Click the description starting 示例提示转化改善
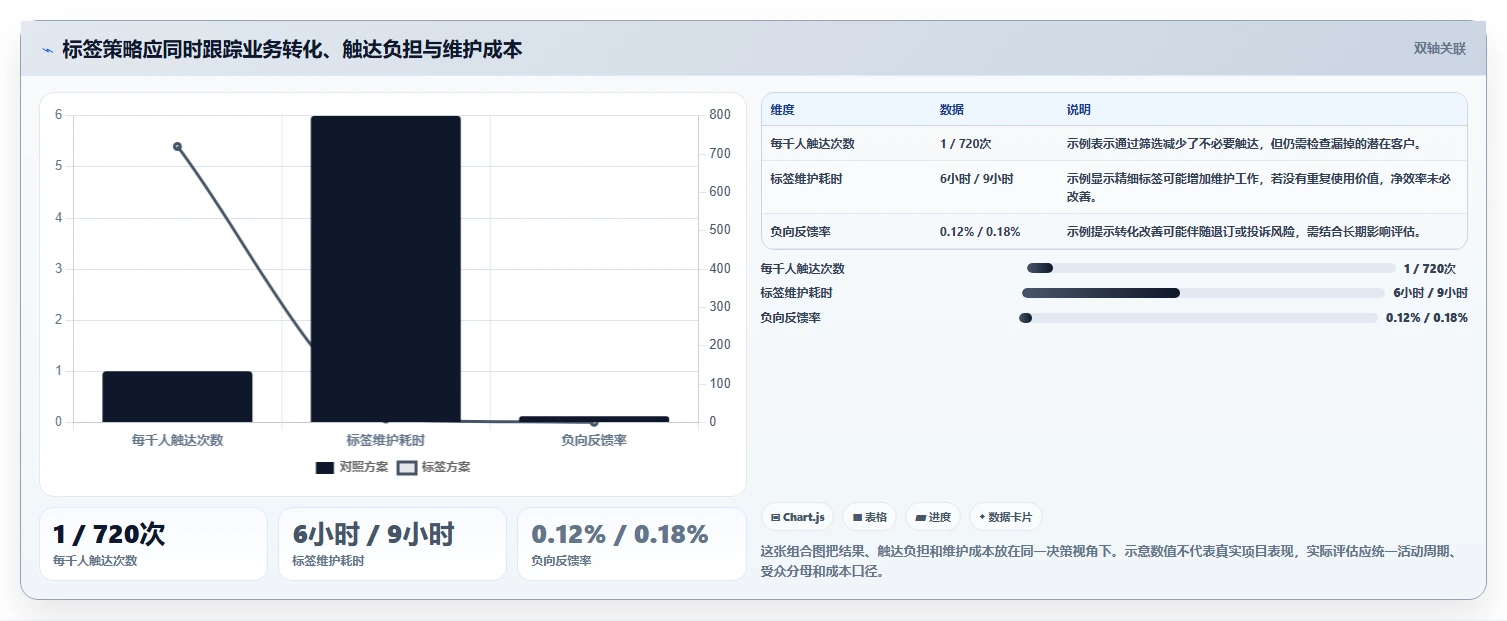 pos(1245,232)
